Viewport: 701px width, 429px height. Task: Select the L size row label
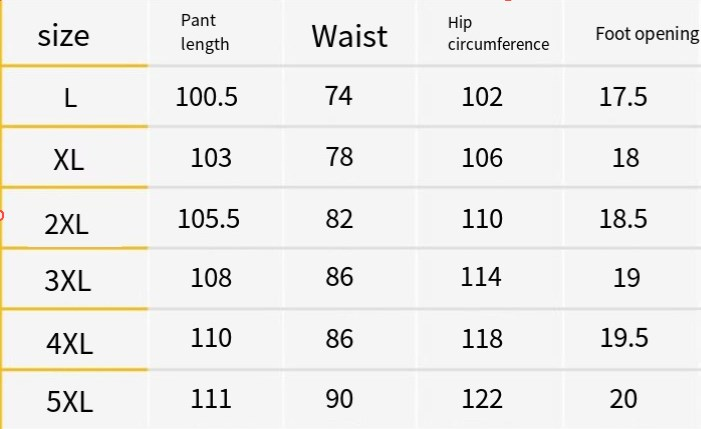point(70,98)
